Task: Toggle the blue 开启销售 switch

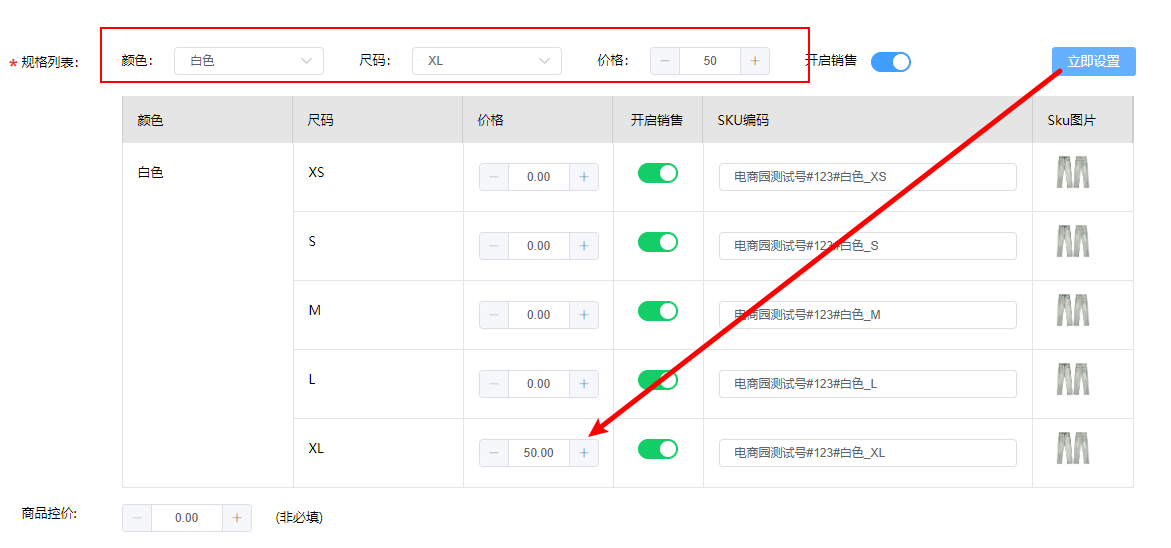Action: coord(891,61)
